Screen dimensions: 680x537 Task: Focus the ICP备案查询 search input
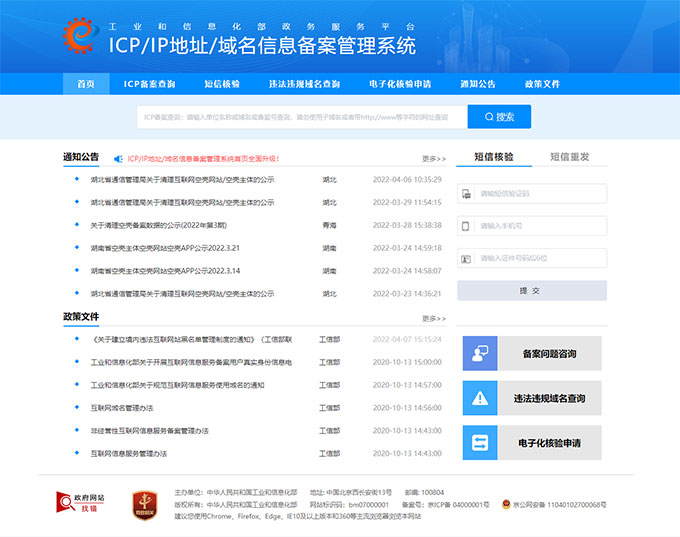click(x=302, y=117)
